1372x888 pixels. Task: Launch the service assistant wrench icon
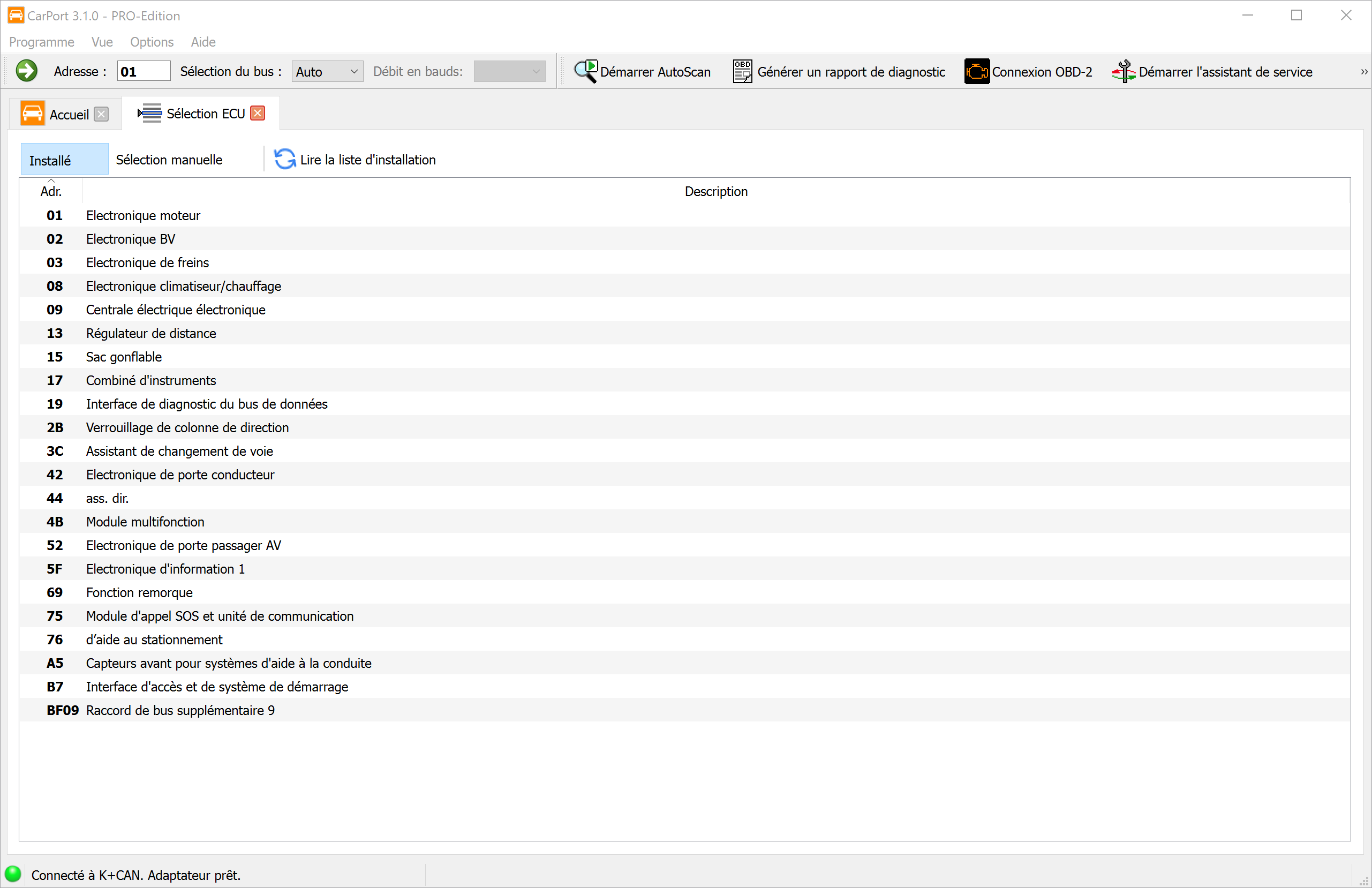(1124, 71)
